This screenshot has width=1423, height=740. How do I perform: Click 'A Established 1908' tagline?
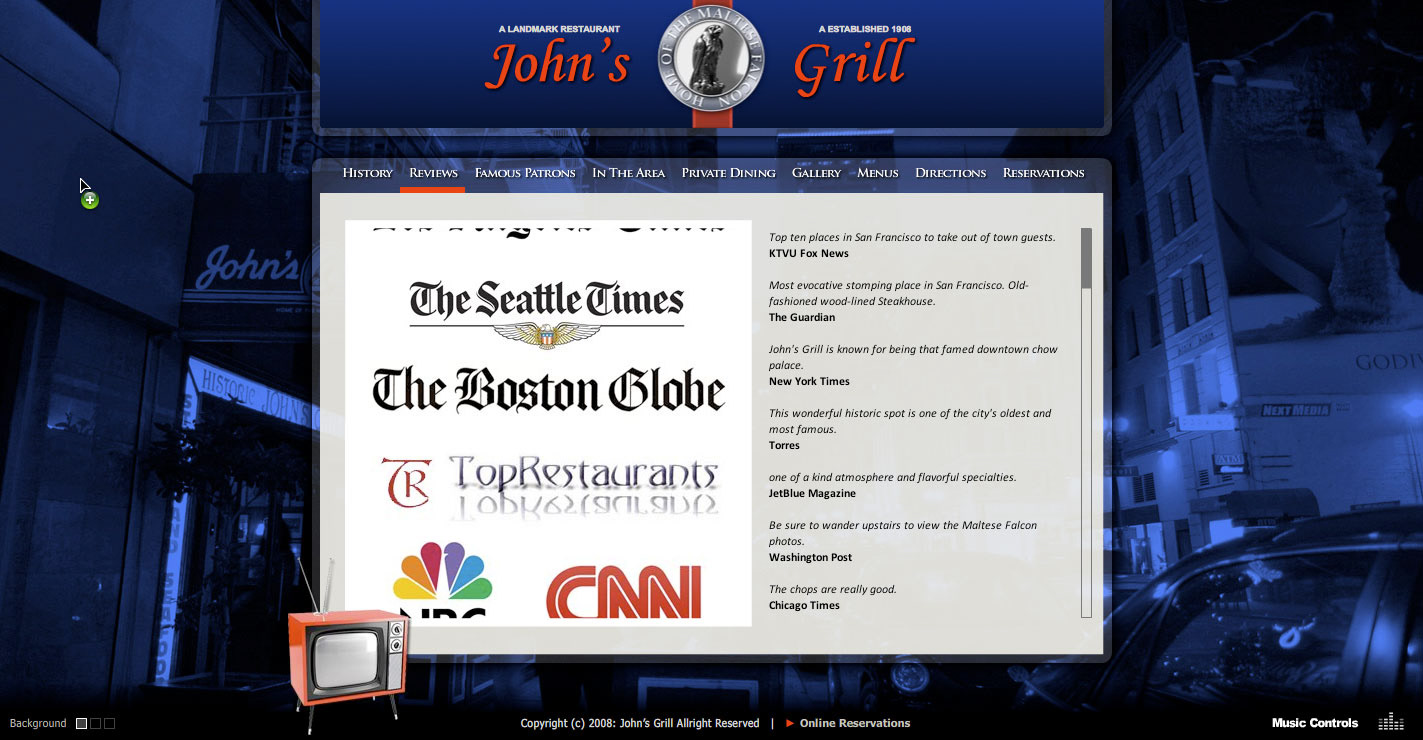pyautogui.click(x=865, y=29)
